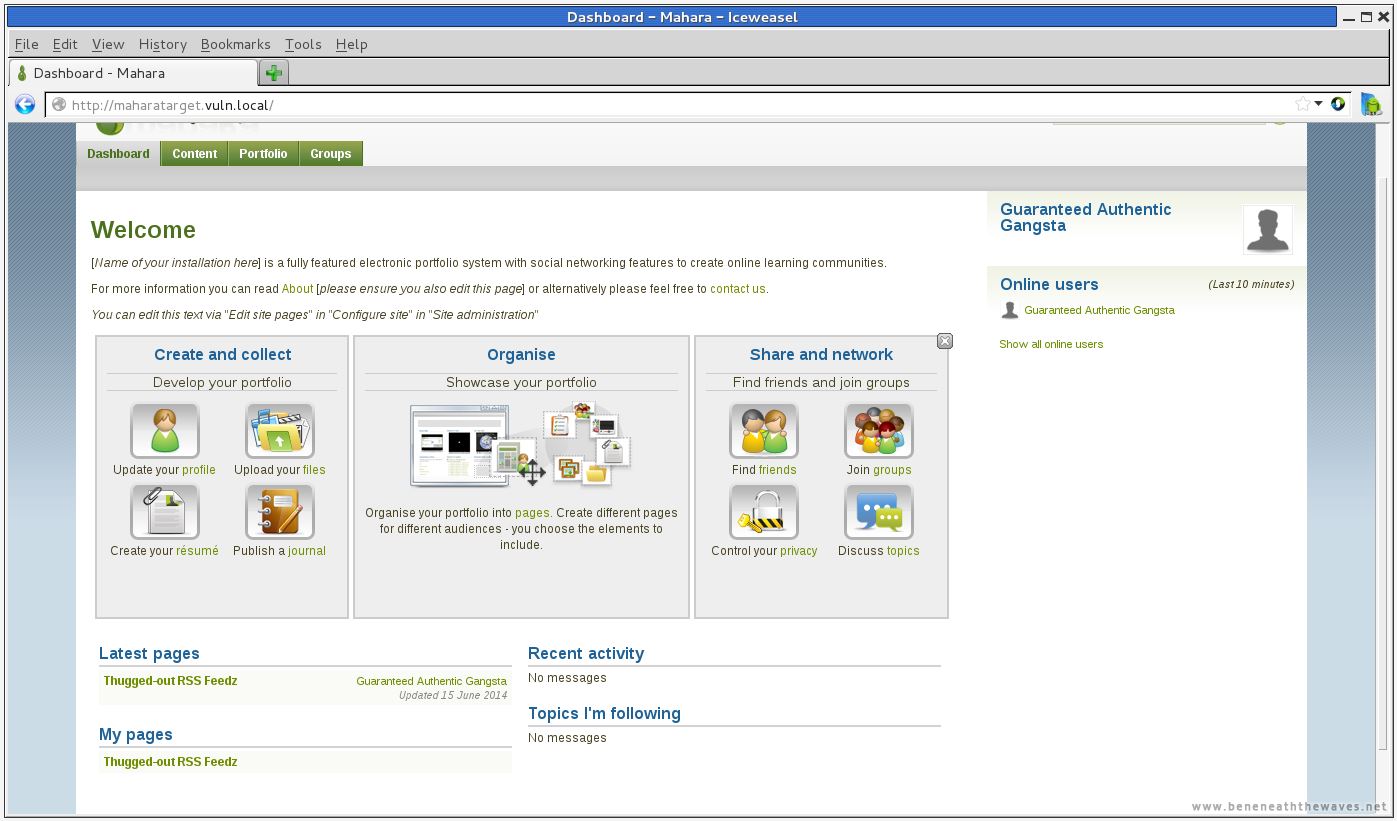Click Guaranteed Authentic Gangsta in Online users
Viewport: 1397px width, 821px height.
click(x=1099, y=310)
